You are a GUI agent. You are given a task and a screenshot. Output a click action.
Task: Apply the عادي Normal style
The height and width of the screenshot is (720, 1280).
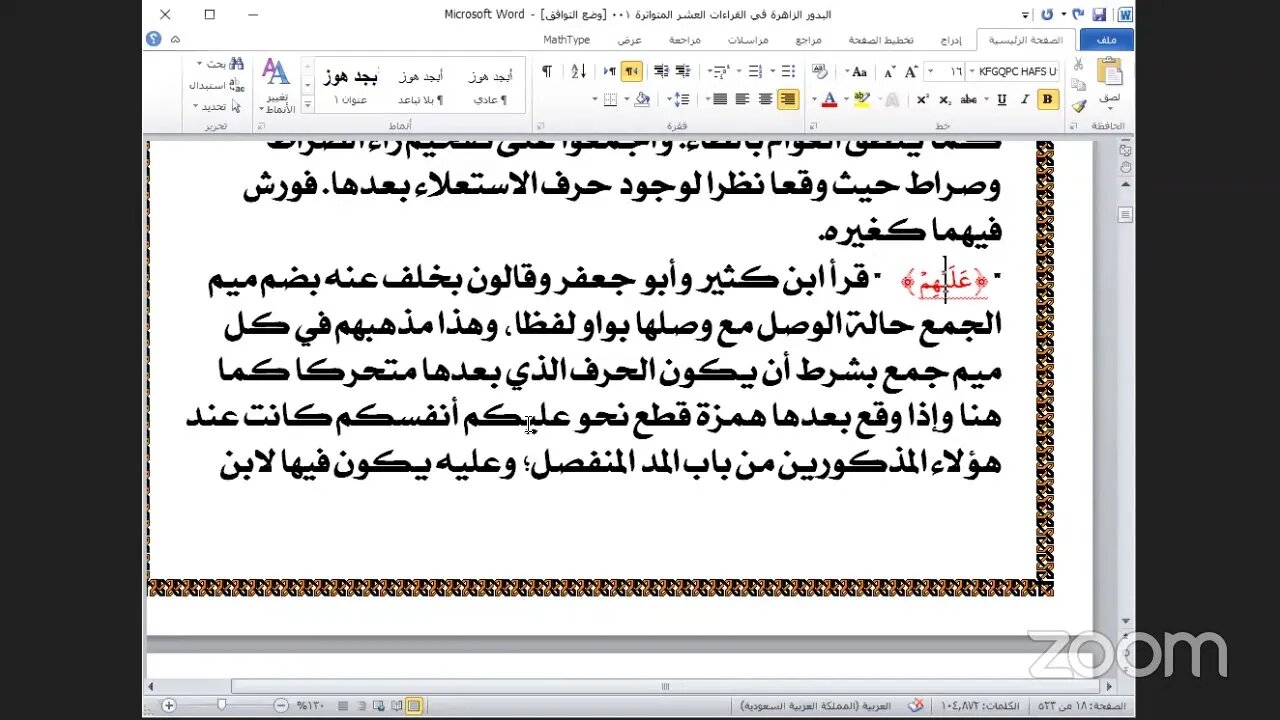point(490,87)
